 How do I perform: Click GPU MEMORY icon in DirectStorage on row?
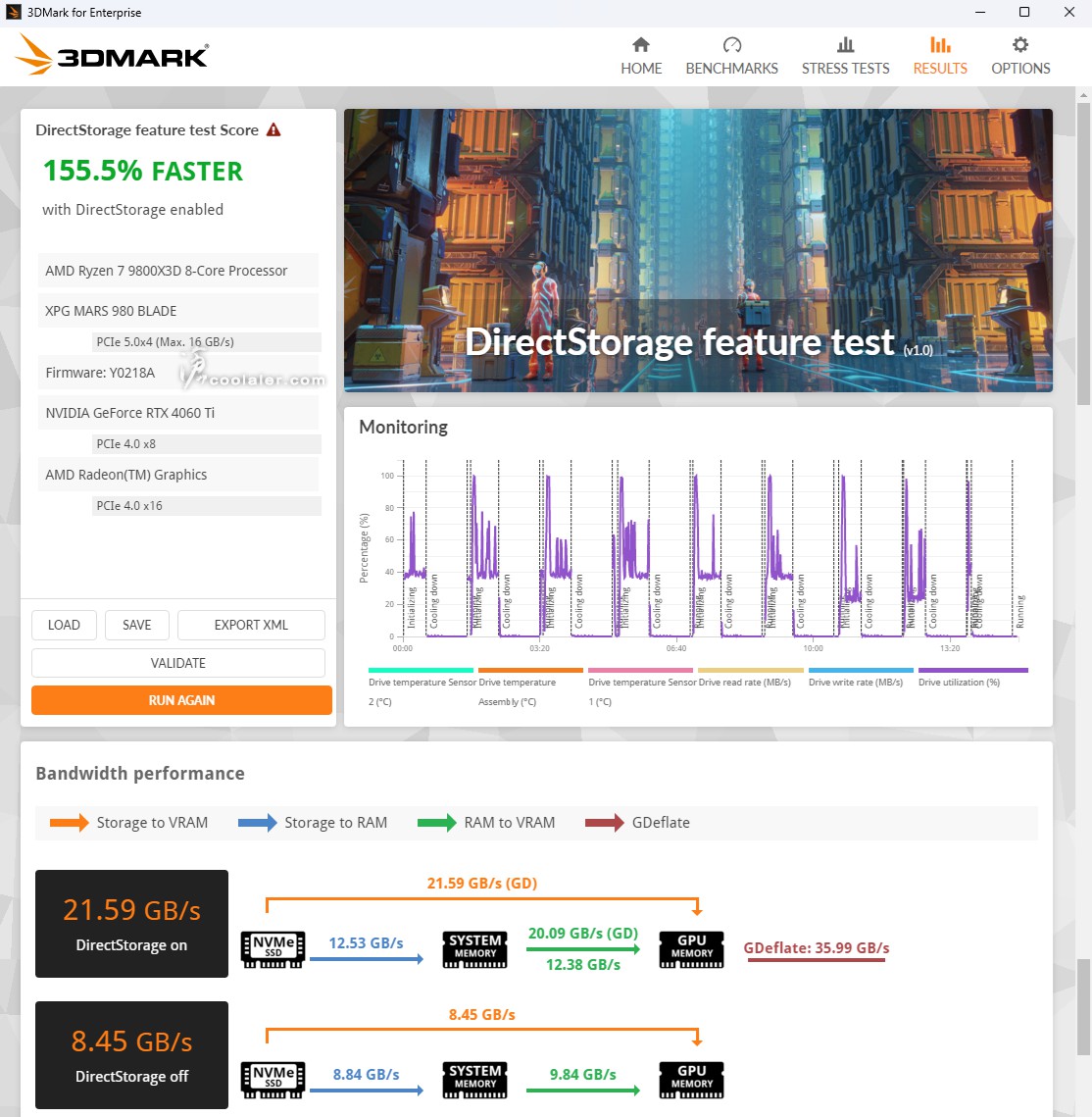[691, 949]
